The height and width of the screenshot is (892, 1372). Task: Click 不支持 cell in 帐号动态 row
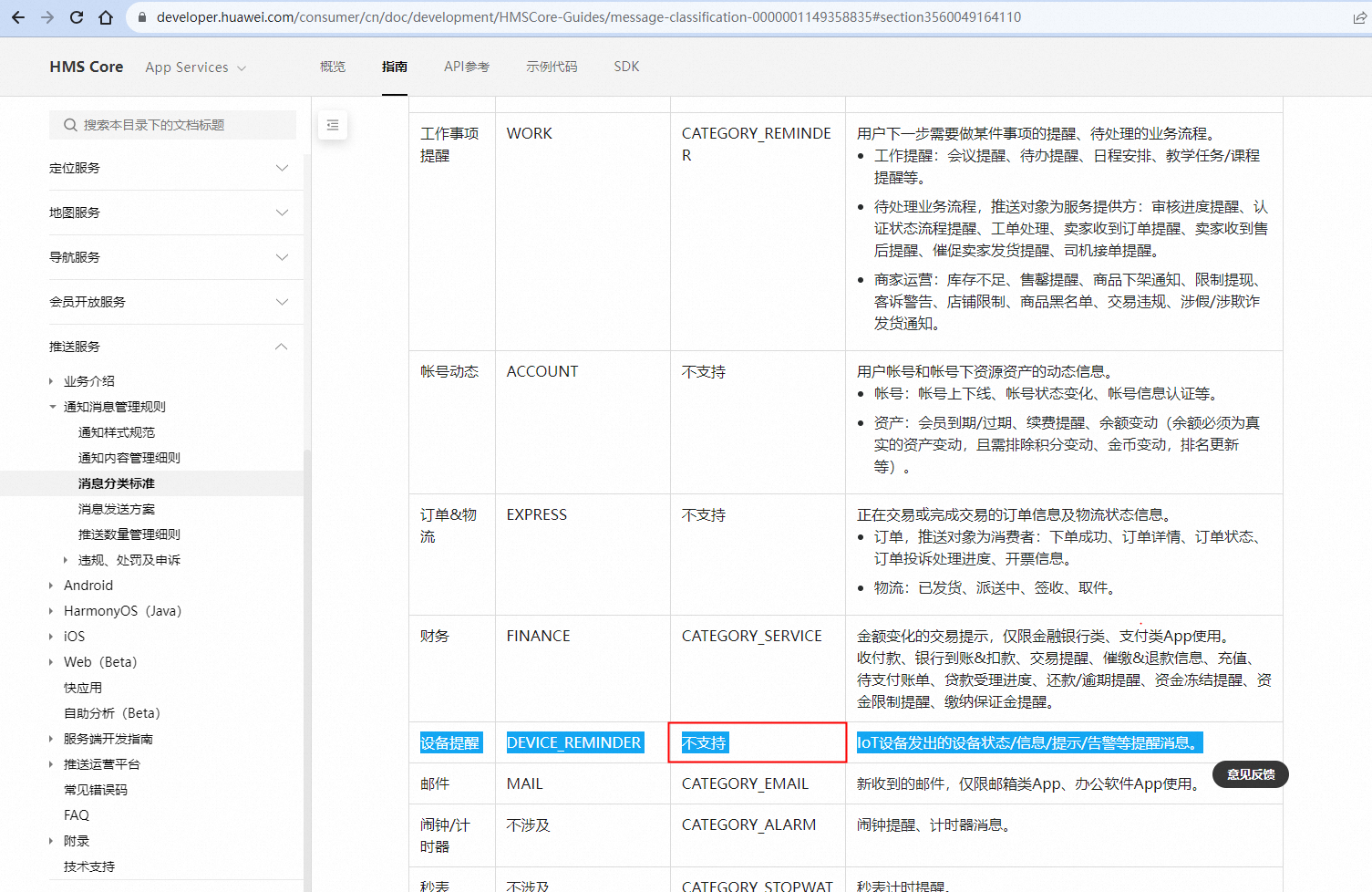click(x=758, y=422)
